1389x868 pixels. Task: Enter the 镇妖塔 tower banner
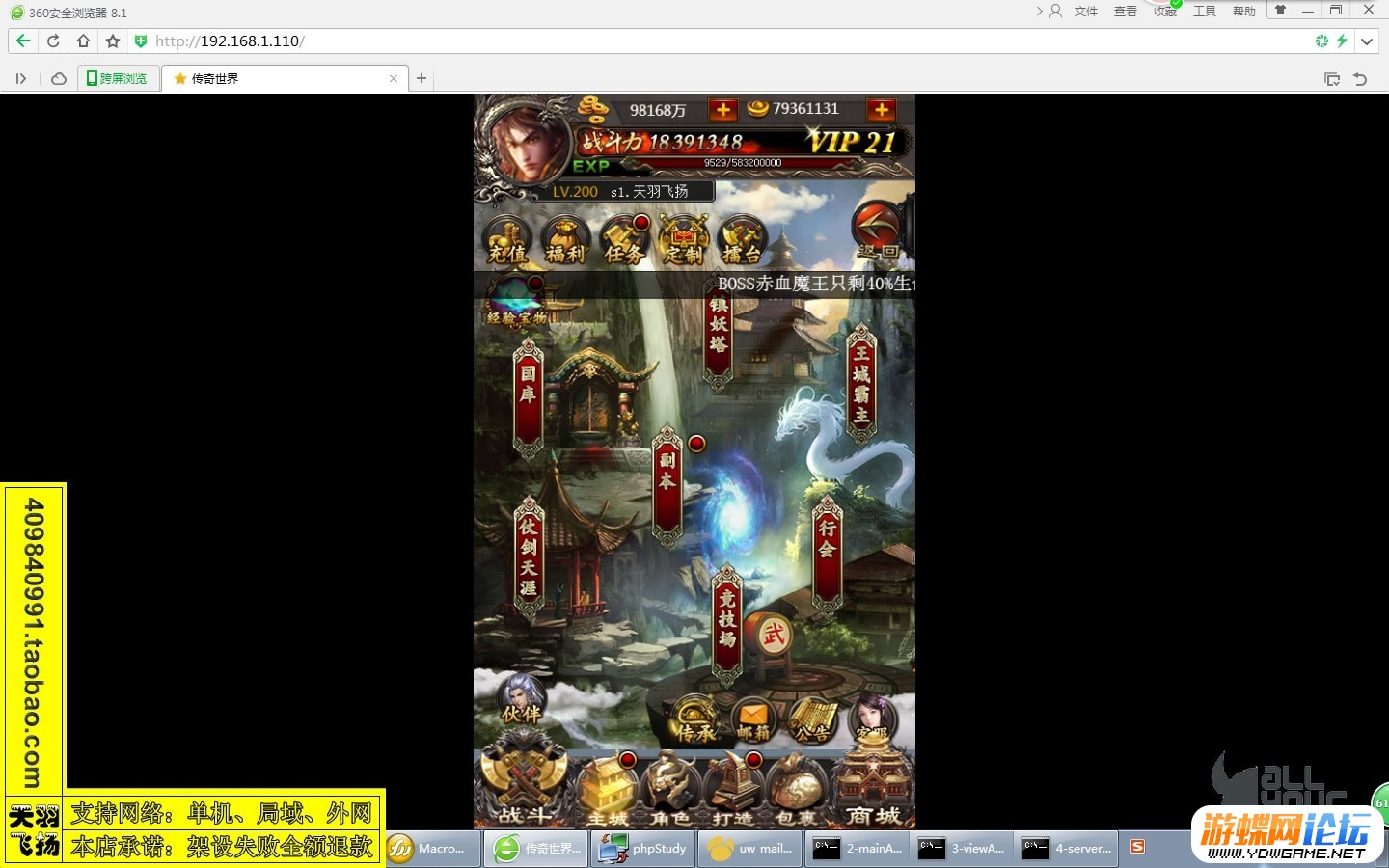(x=719, y=334)
